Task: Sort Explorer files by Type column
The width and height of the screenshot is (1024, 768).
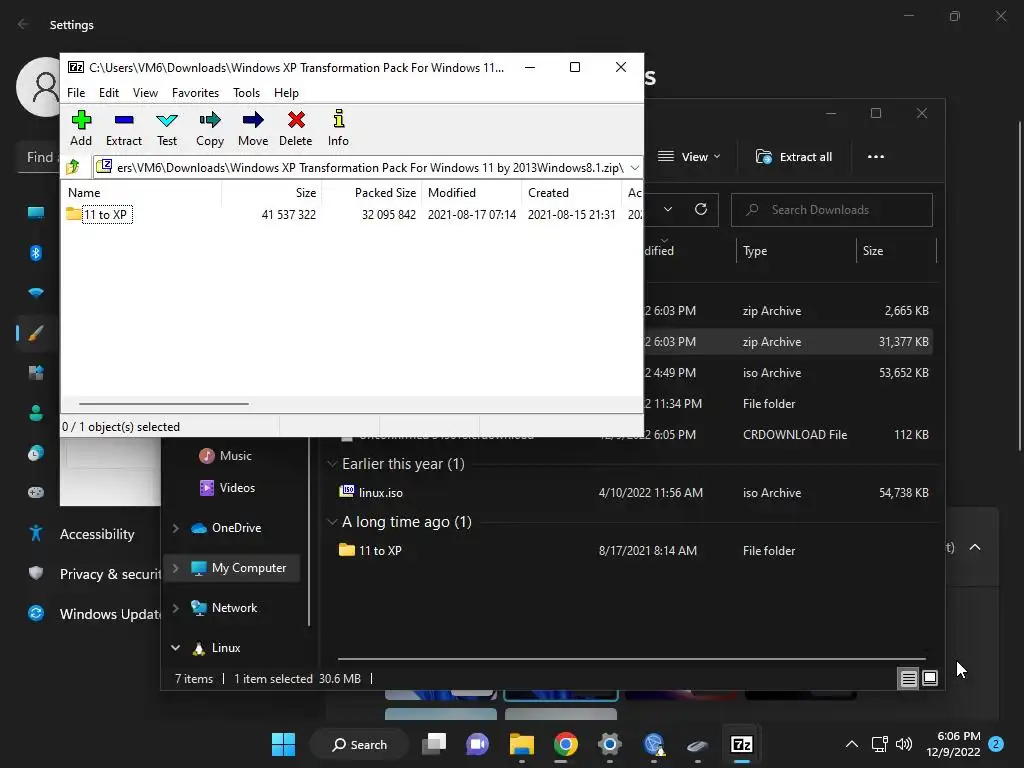Action: click(x=796, y=251)
